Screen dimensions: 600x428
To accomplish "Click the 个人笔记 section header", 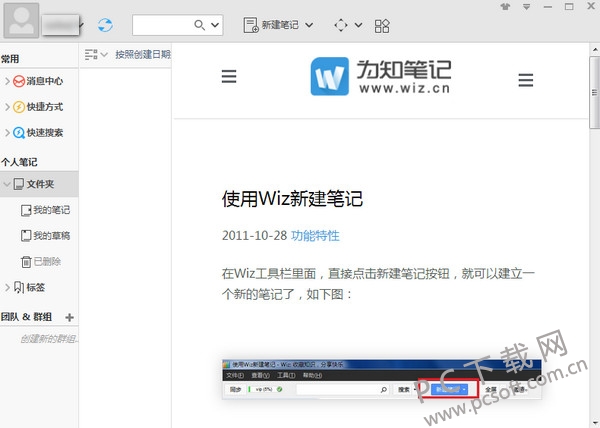I will pyautogui.click(x=19, y=162).
